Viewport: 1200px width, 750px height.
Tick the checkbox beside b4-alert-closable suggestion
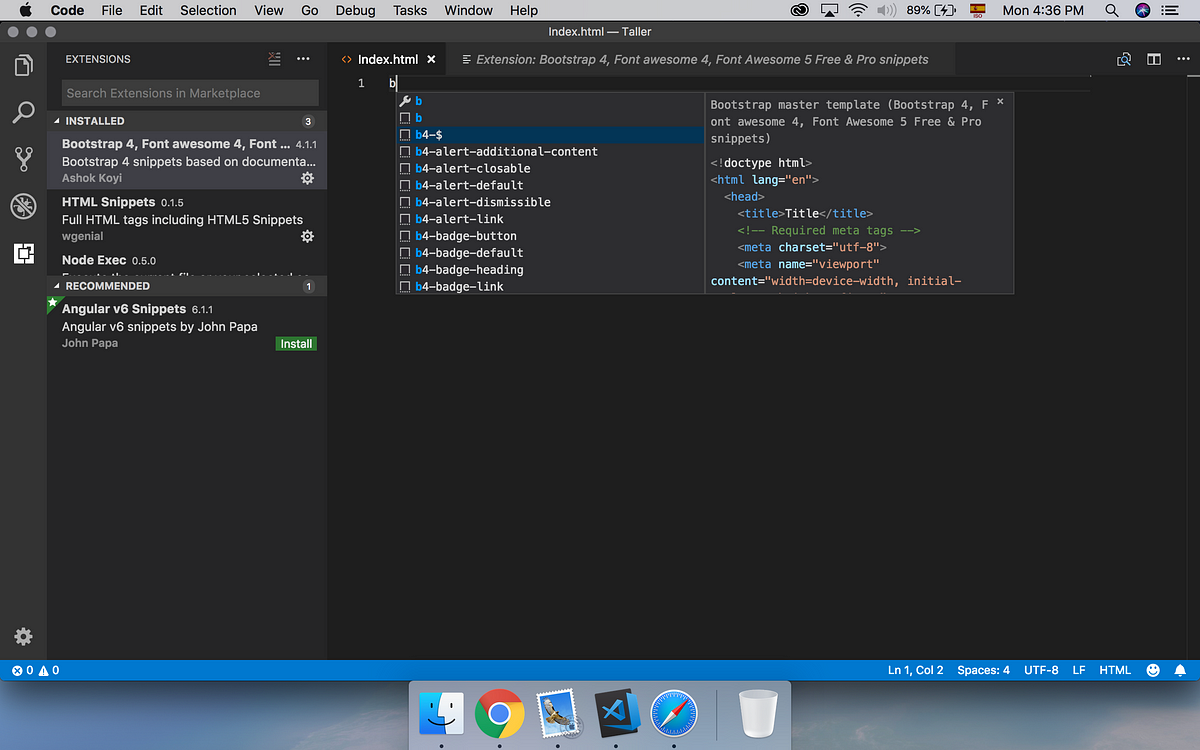click(404, 168)
